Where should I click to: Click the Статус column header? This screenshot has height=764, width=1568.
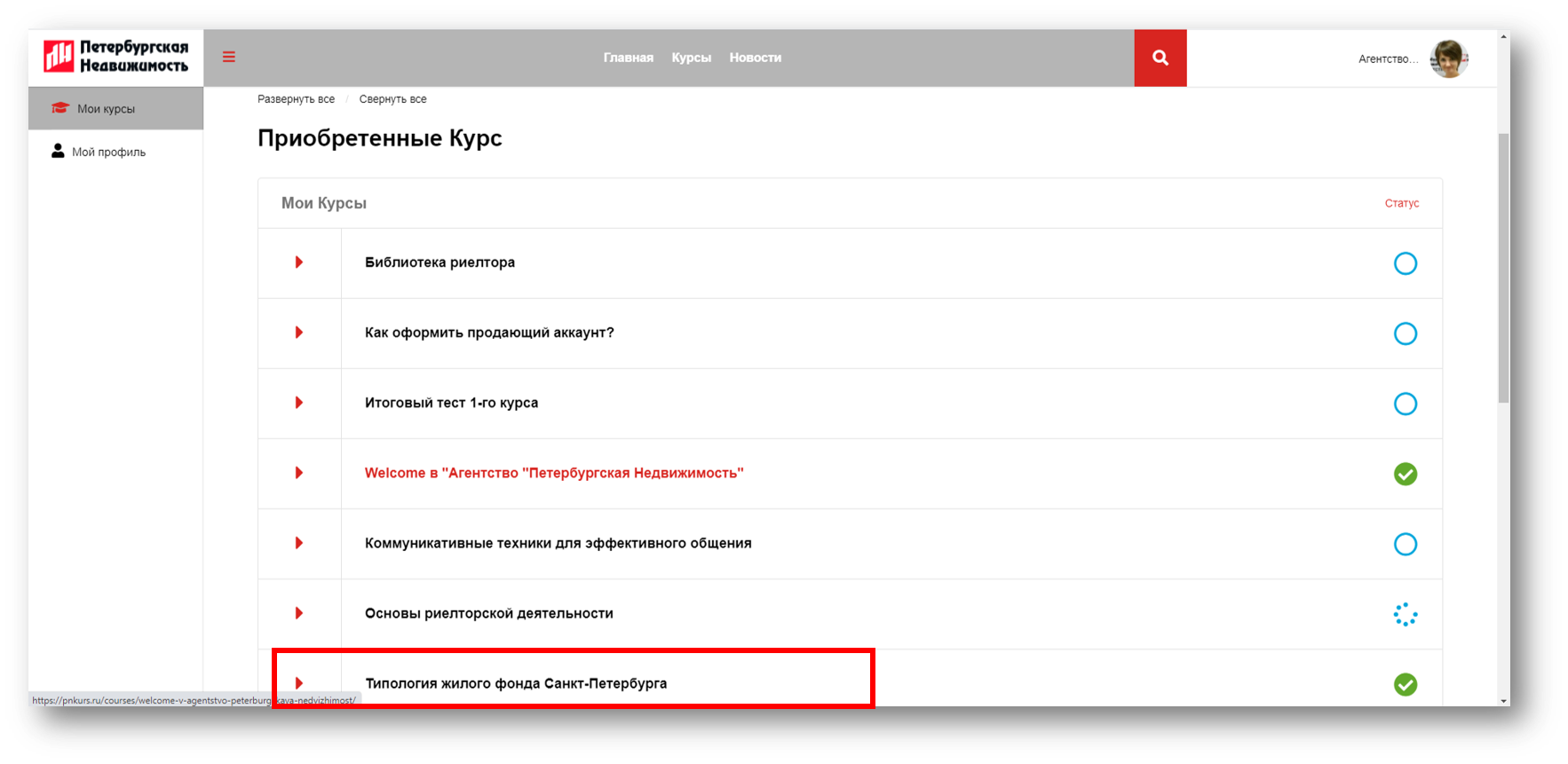coord(1402,203)
